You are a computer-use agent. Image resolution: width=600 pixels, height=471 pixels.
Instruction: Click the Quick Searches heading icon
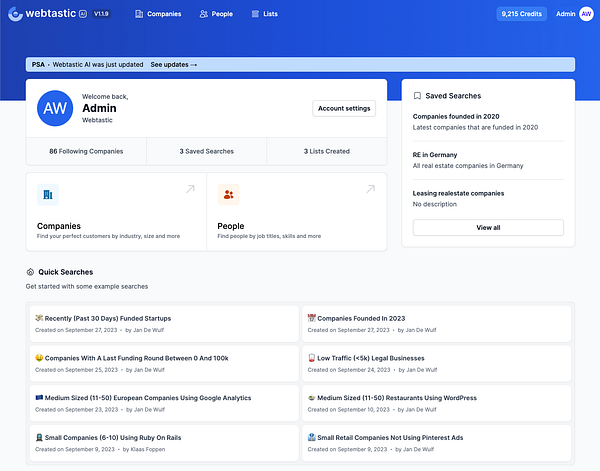click(x=30, y=272)
